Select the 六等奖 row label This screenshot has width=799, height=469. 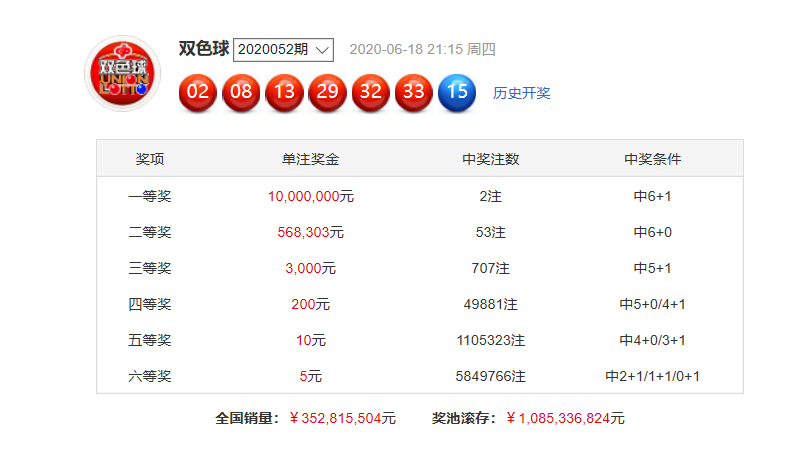pyautogui.click(x=150, y=376)
